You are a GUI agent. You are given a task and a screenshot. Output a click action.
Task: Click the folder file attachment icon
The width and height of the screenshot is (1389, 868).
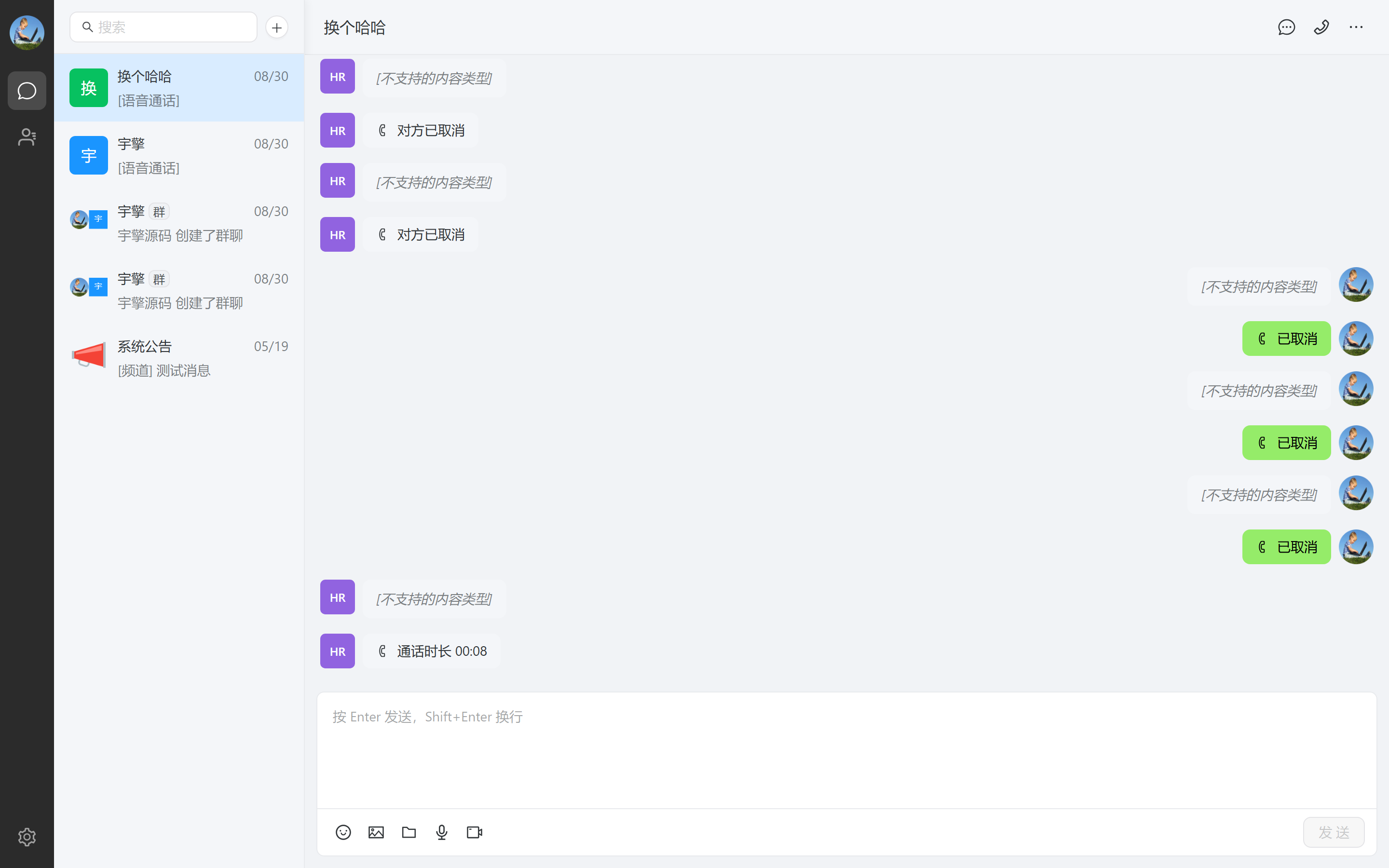(409, 832)
